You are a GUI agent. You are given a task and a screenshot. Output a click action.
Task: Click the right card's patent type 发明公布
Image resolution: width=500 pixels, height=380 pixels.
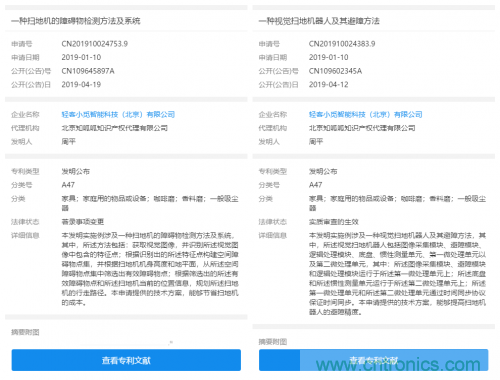[323, 172]
